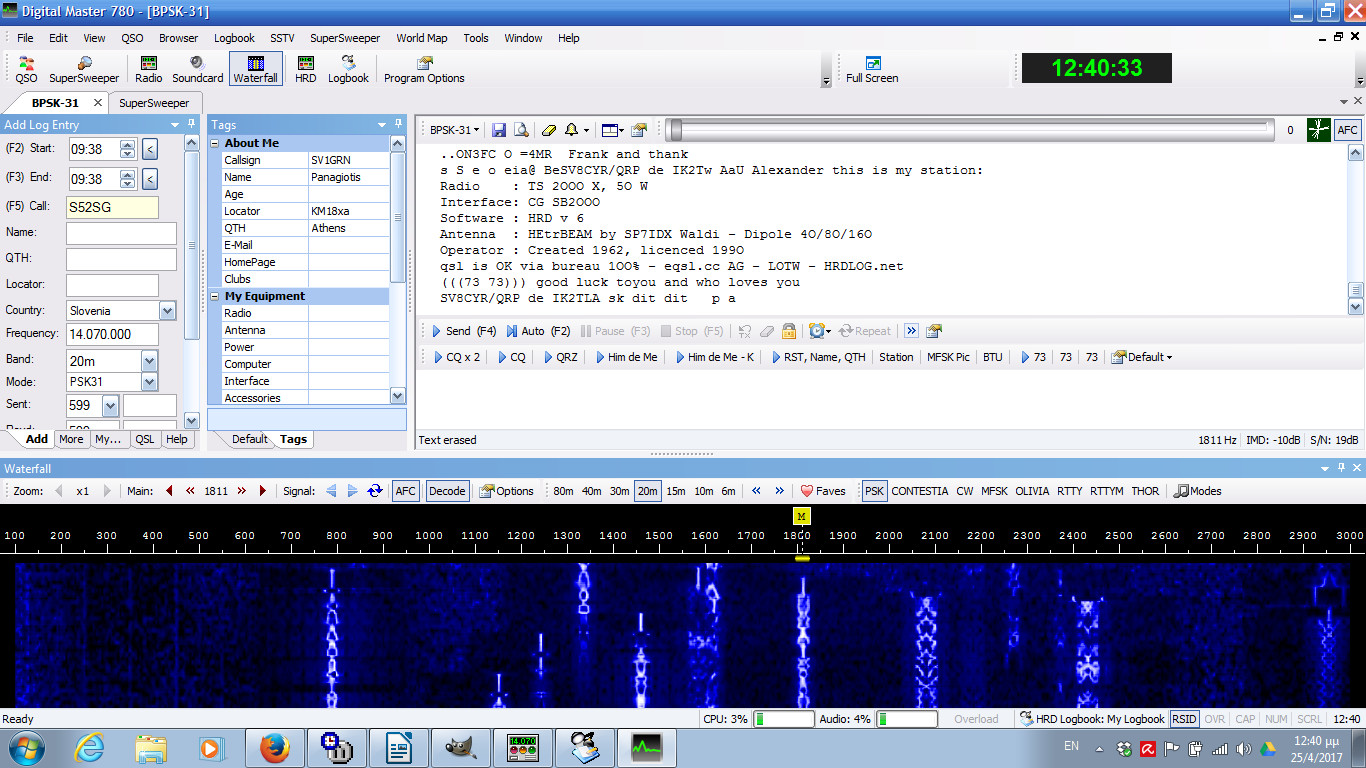Open the Waterfall display toolbar icon
The height and width of the screenshot is (768, 1366).
(x=255, y=68)
